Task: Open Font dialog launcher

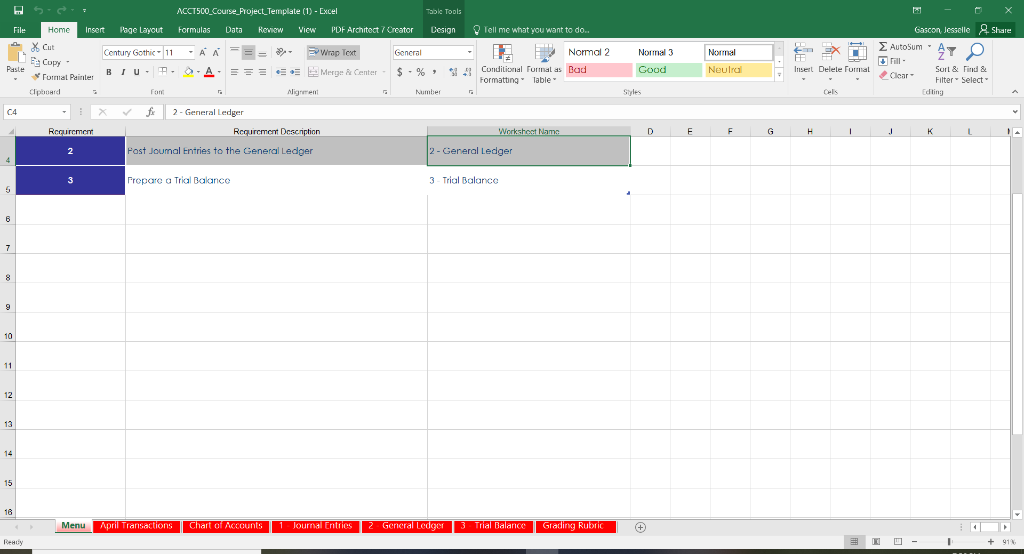Action: 219,92
